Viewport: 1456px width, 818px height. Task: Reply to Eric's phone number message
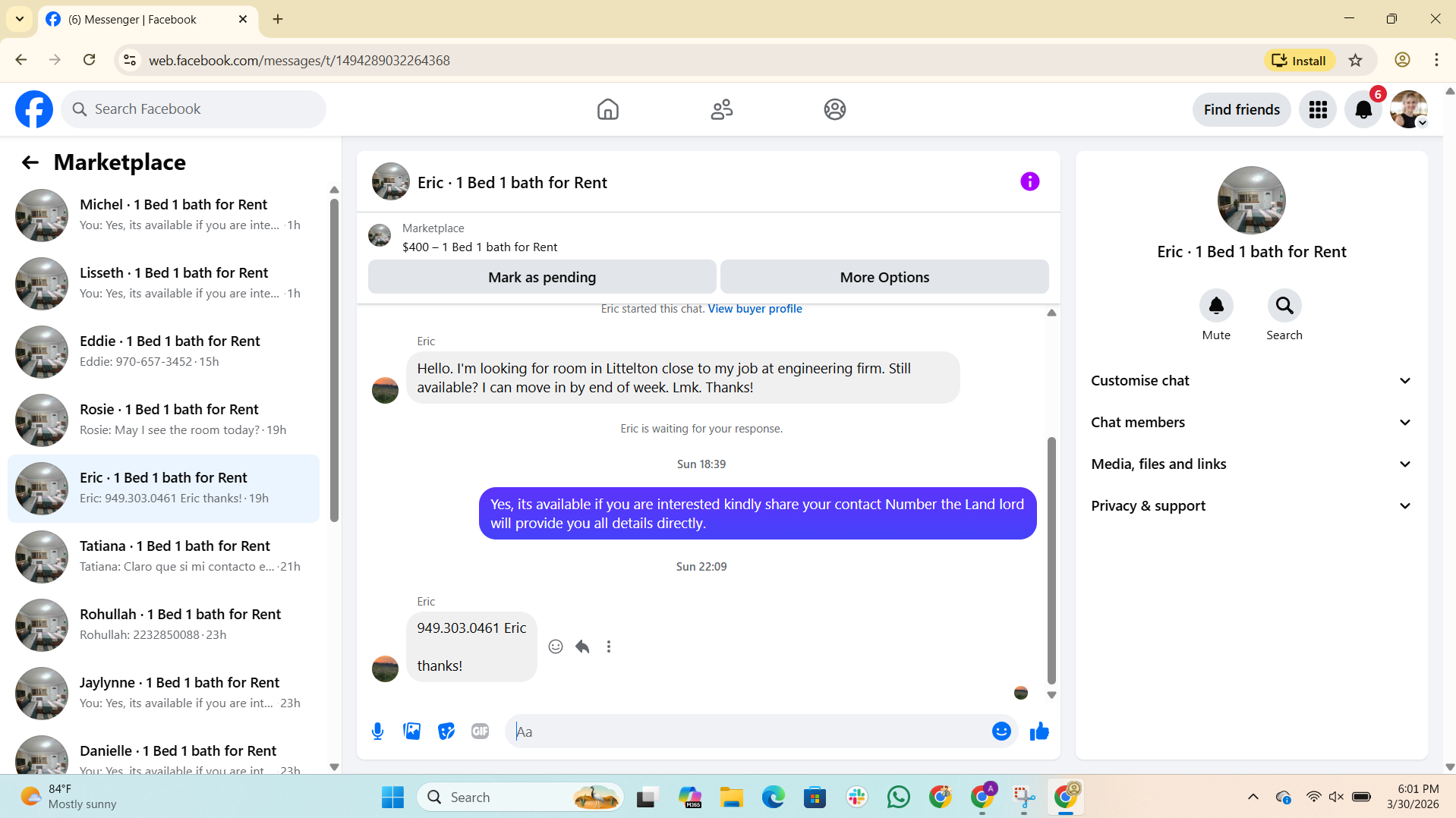tap(581, 647)
